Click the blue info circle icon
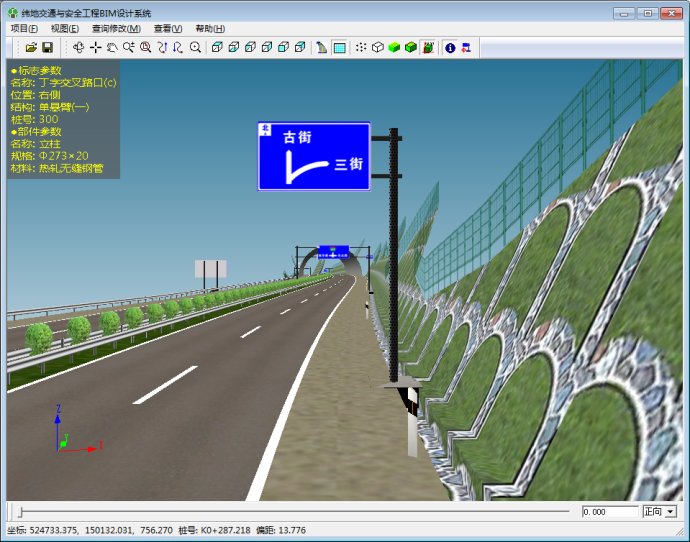 450,47
